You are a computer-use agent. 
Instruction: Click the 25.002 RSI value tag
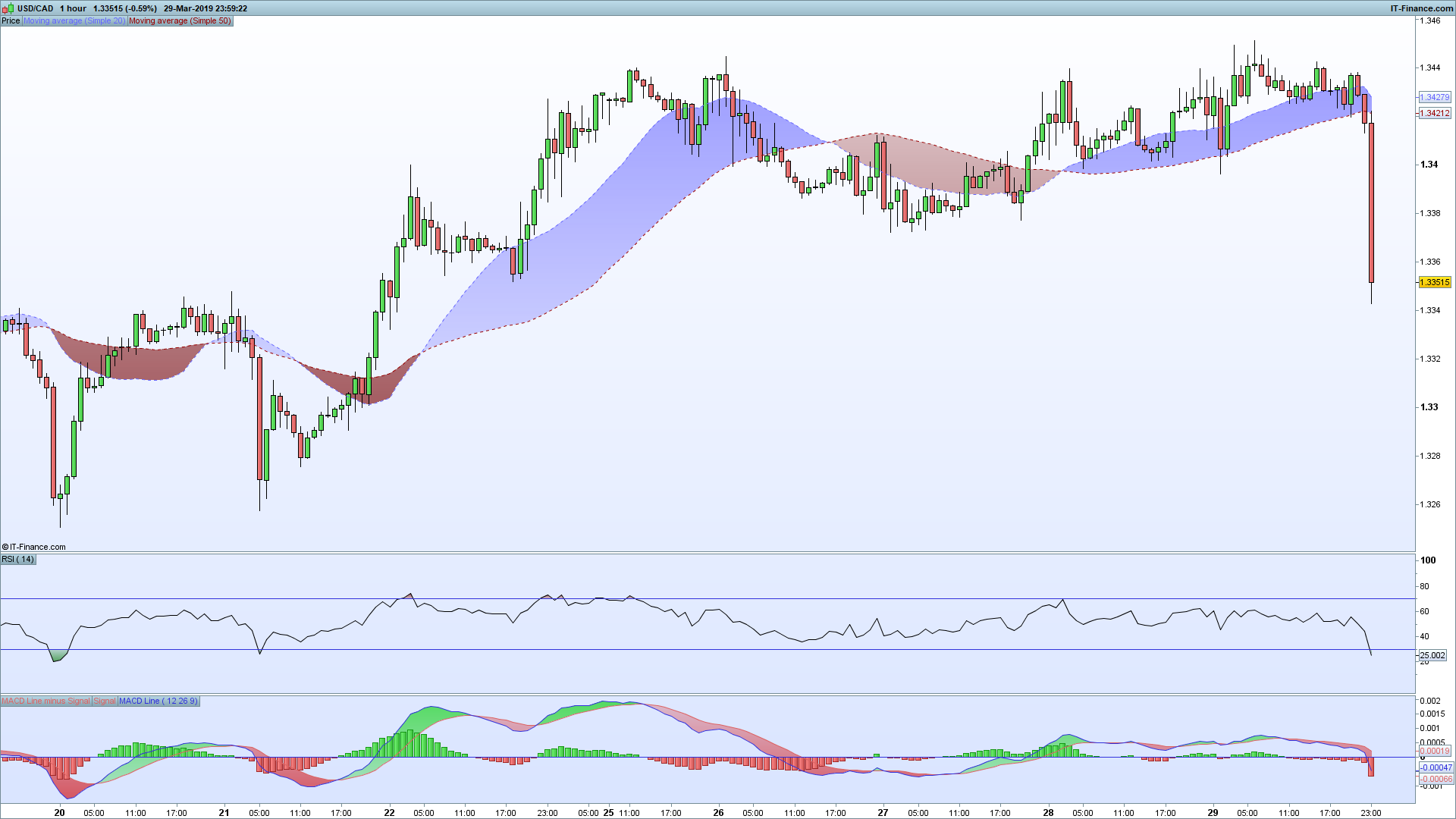pos(1432,655)
